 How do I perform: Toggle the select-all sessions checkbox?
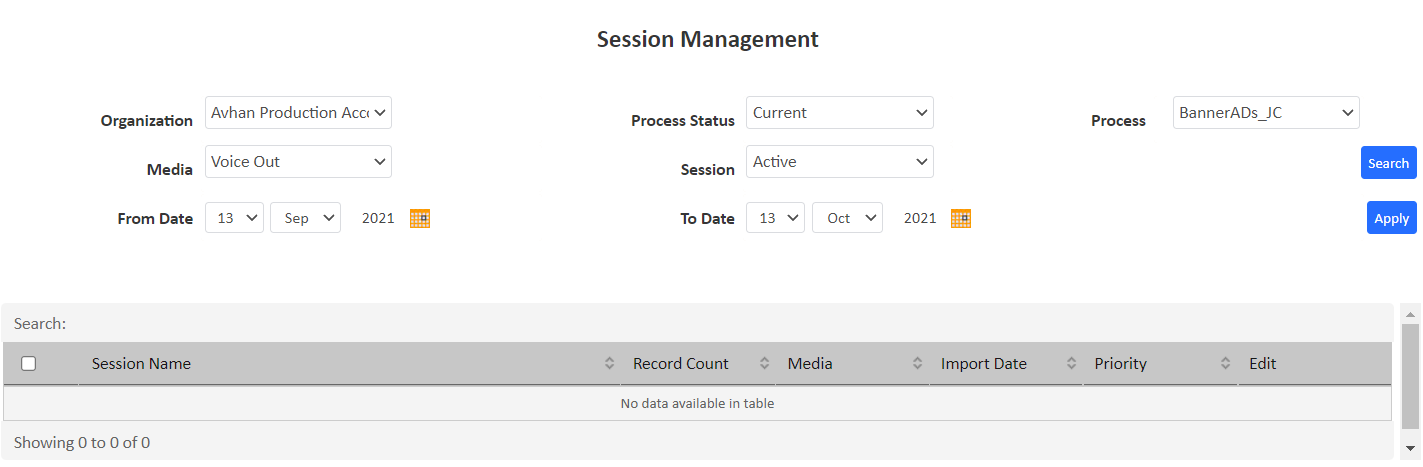pos(29,364)
